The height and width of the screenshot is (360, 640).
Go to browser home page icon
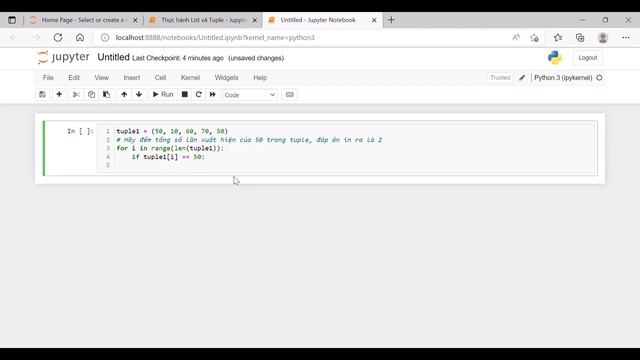(80, 38)
